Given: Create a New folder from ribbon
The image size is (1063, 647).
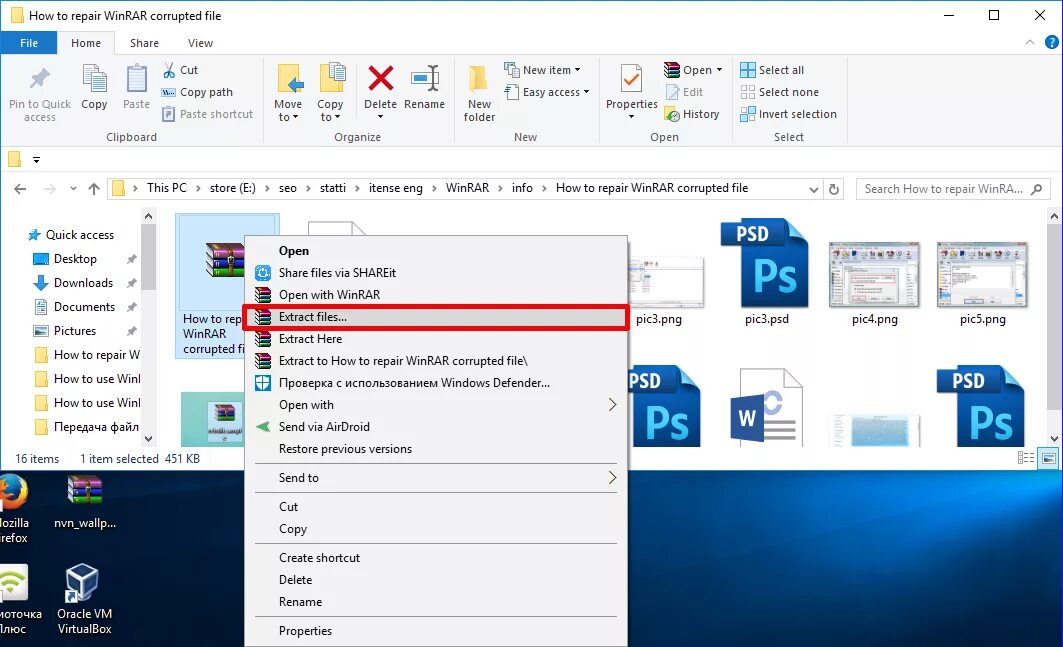Looking at the screenshot, I should pyautogui.click(x=479, y=94).
